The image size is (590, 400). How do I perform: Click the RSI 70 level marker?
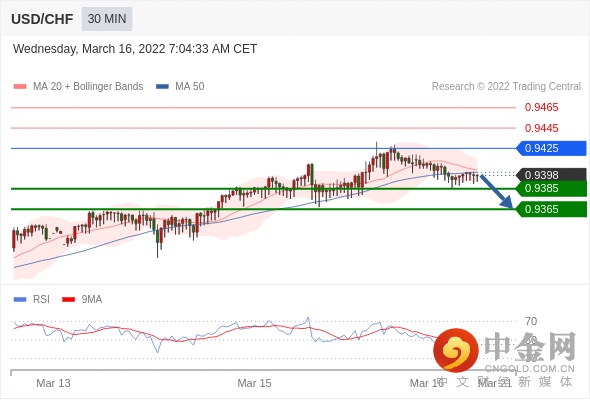tap(531, 321)
